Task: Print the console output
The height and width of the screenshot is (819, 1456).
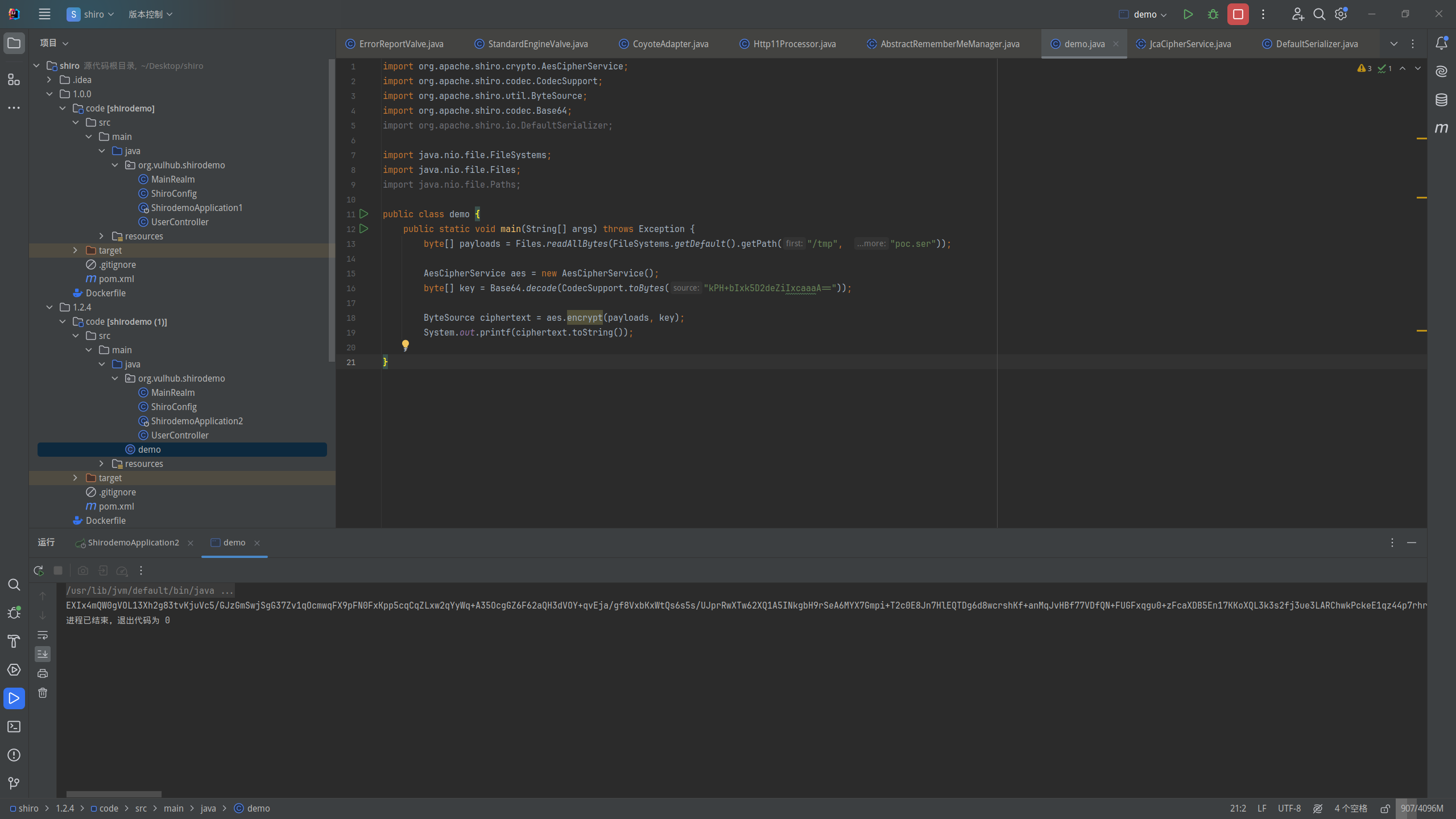Action: click(x=43, y=673)
